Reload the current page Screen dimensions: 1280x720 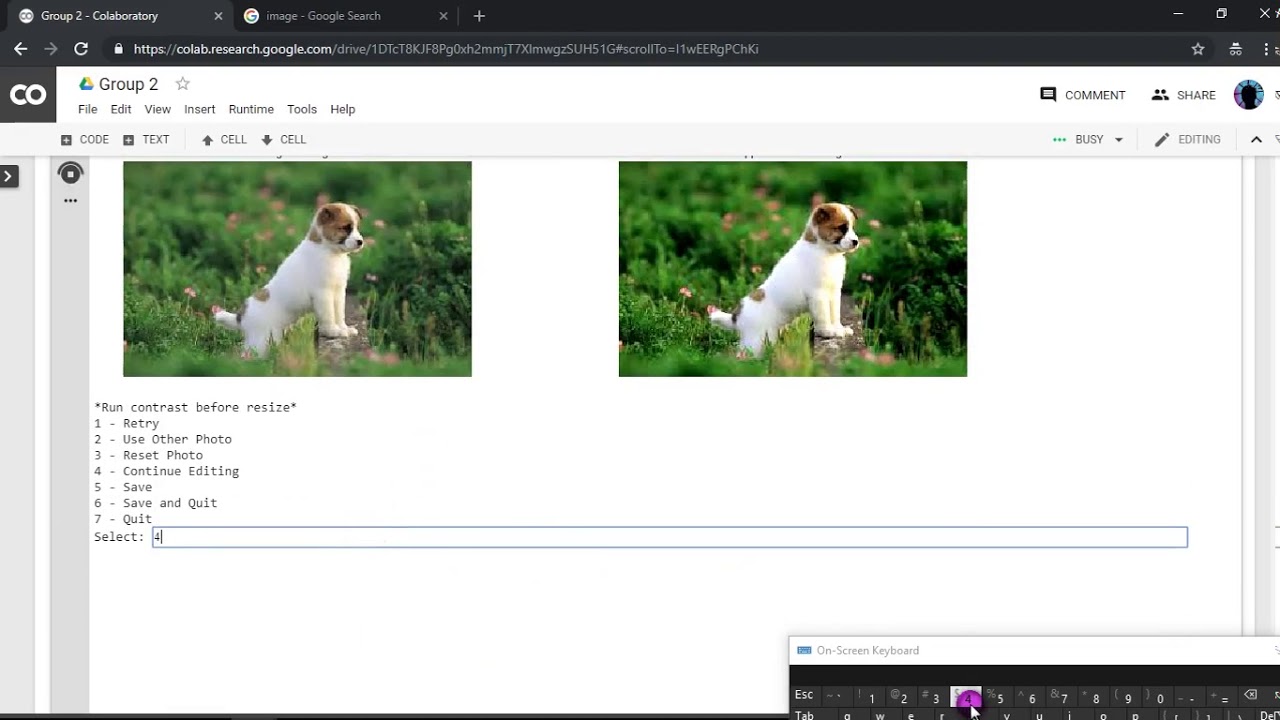(81, 49)
